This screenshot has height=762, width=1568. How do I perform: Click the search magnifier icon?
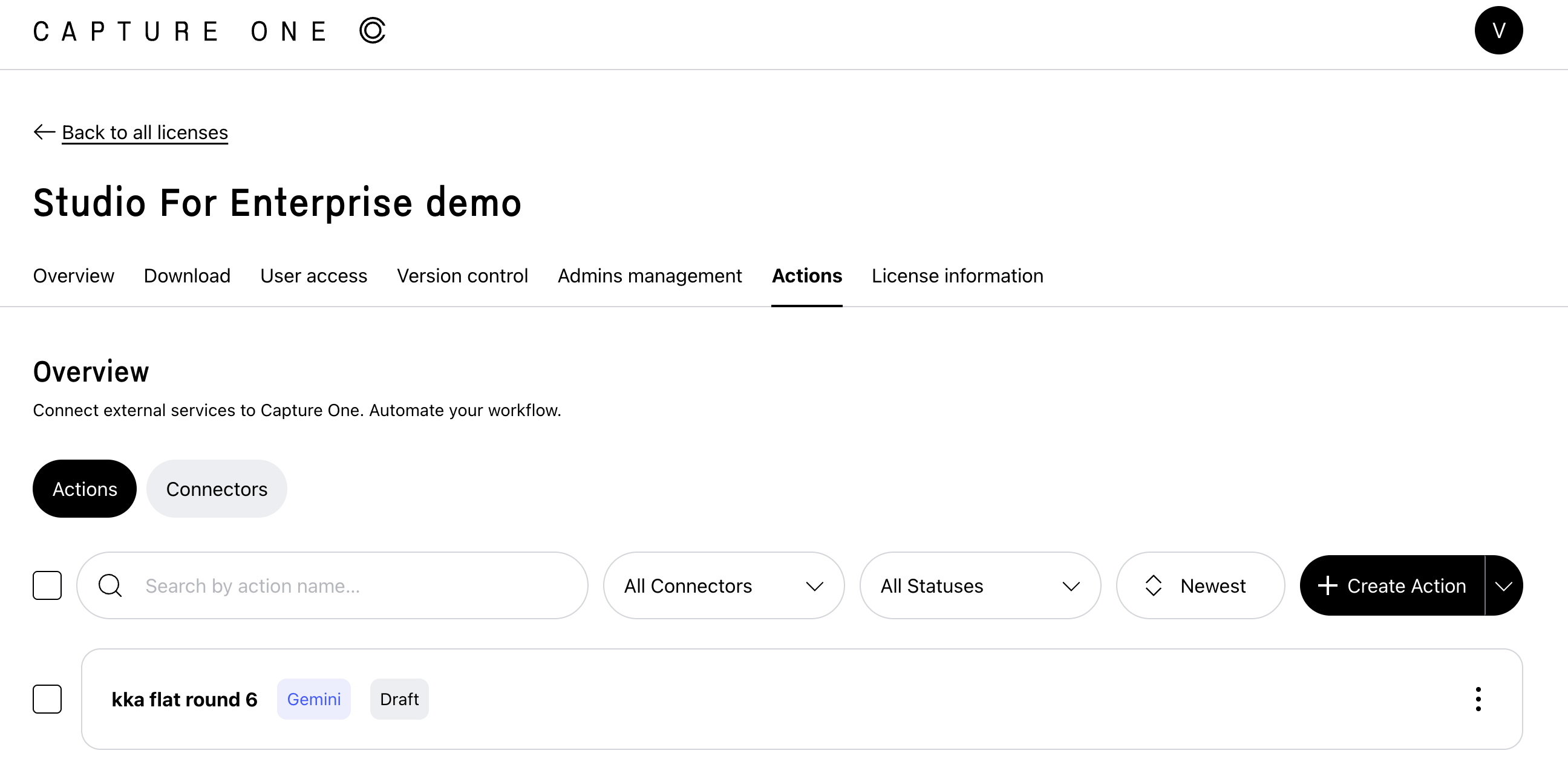click(x=110, y=585)
